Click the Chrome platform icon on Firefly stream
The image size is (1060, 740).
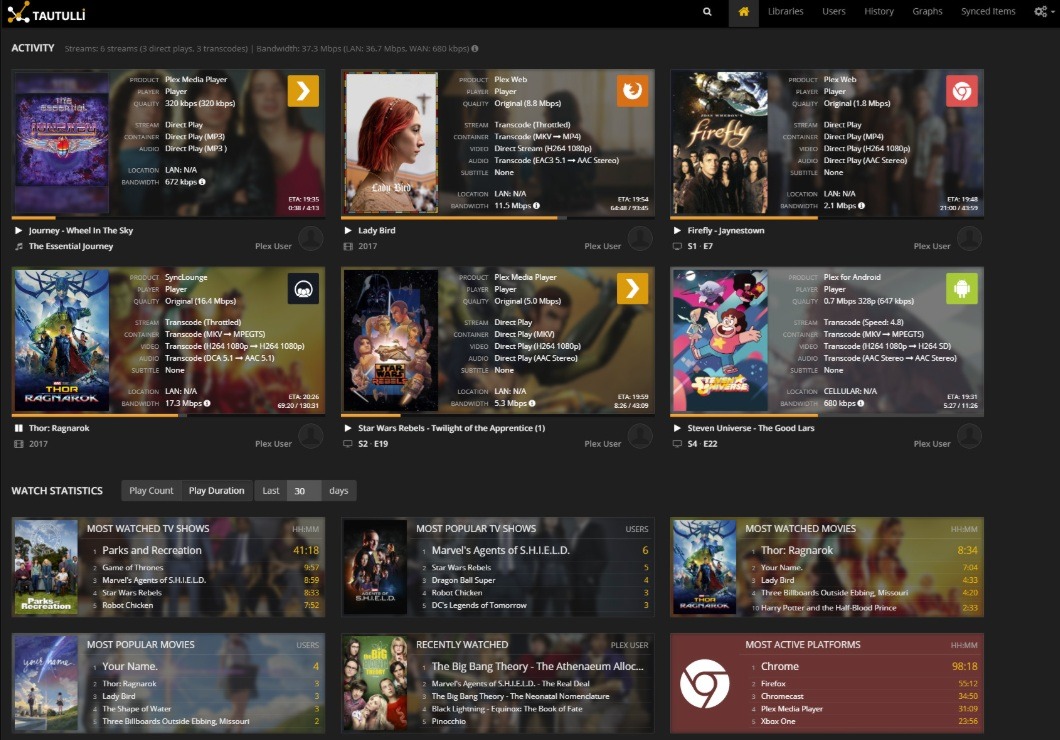point(961,91)
